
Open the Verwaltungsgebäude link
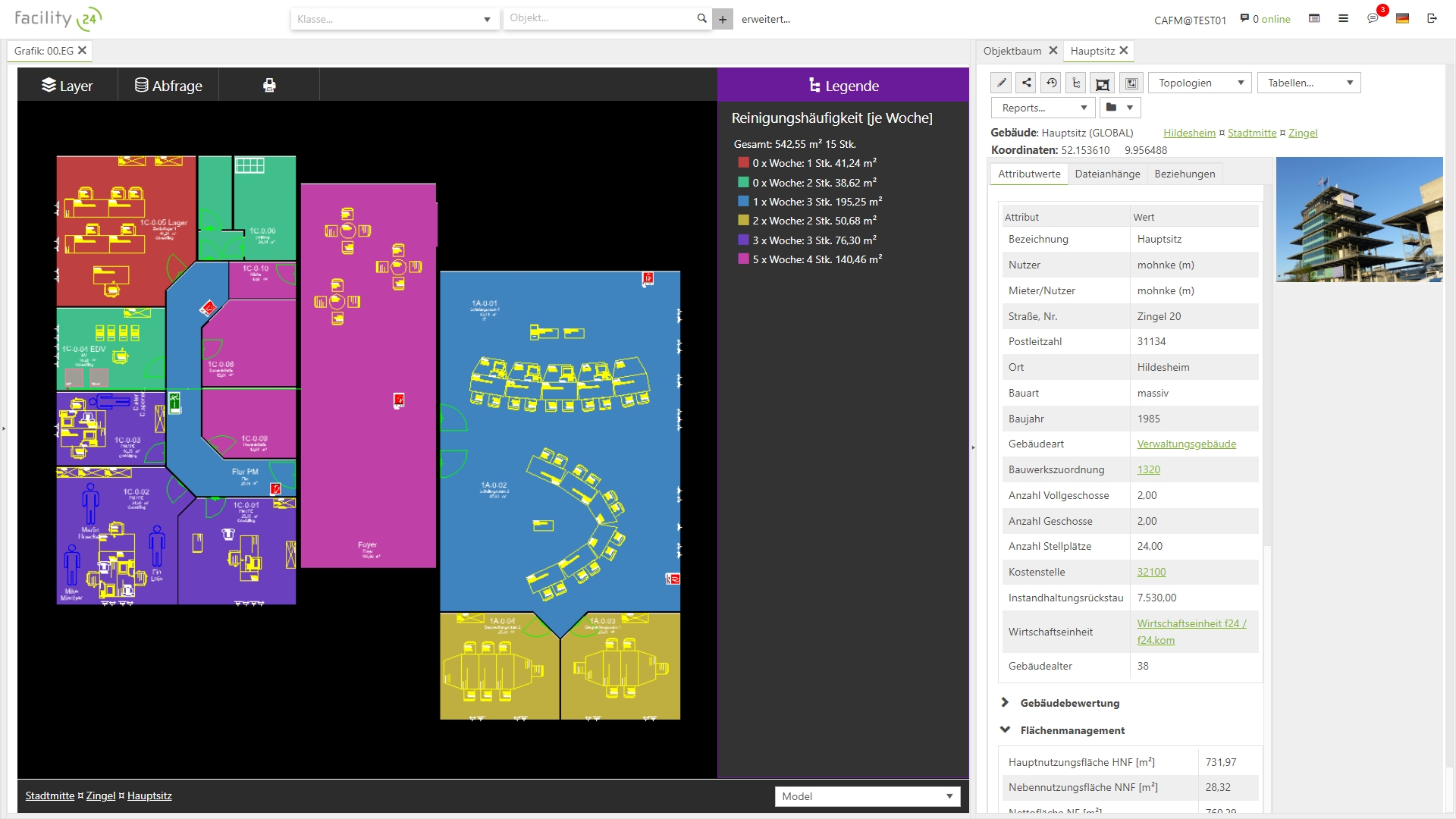[x=1186, y=444]
